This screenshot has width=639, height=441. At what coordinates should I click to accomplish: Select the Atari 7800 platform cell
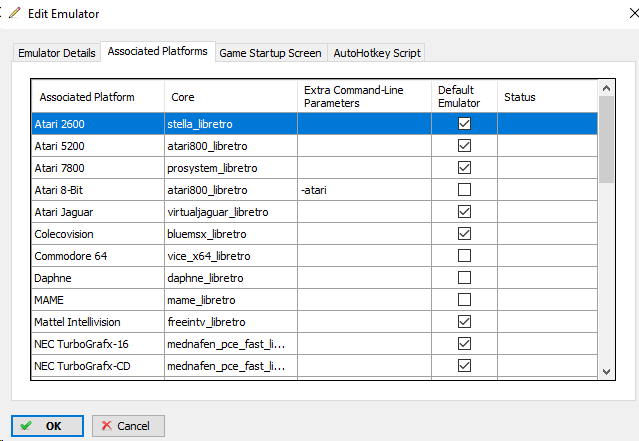click(98, 168)
